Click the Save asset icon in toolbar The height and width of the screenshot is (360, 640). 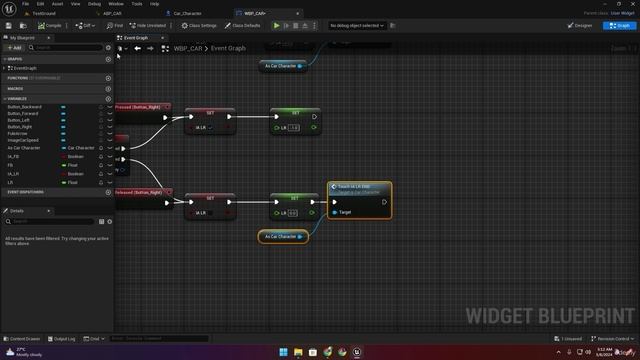[9, 26]
